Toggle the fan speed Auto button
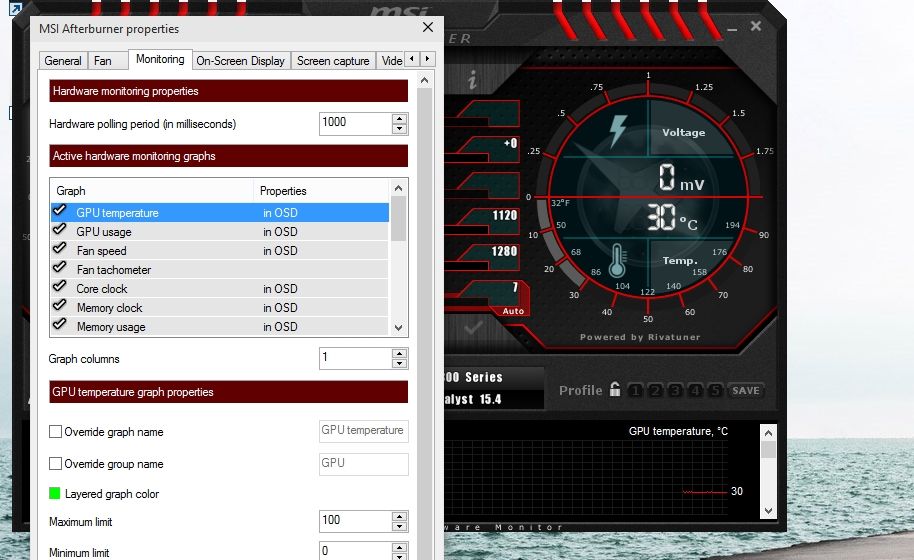The height and width of the screenshot is (560, 914). pyautogui.click(x=513, y=311)
